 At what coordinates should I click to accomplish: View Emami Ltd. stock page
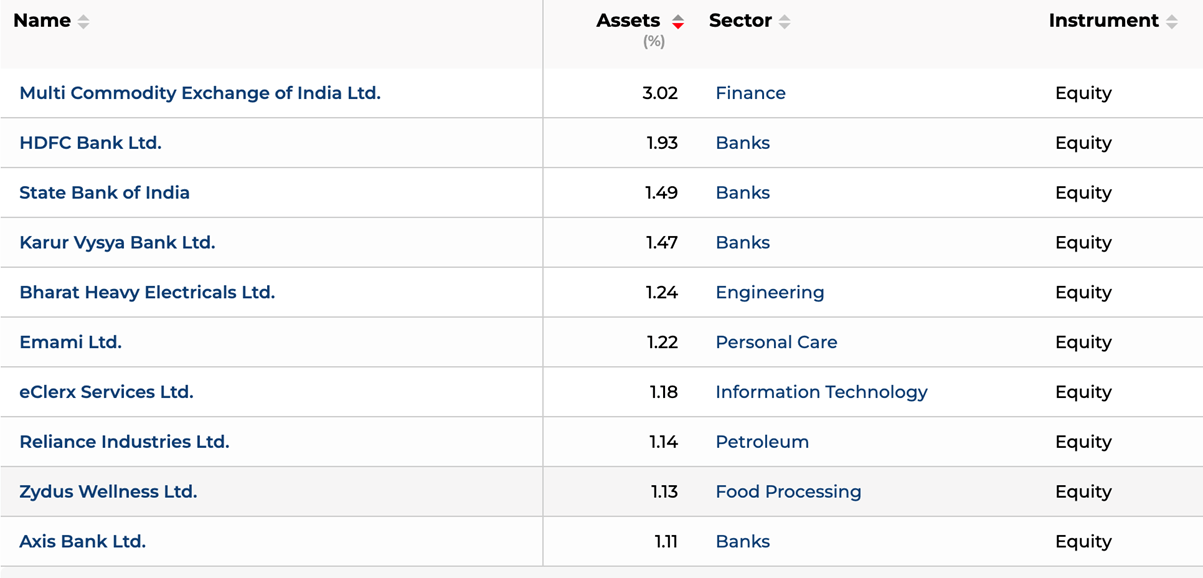[x=70, y=342]
